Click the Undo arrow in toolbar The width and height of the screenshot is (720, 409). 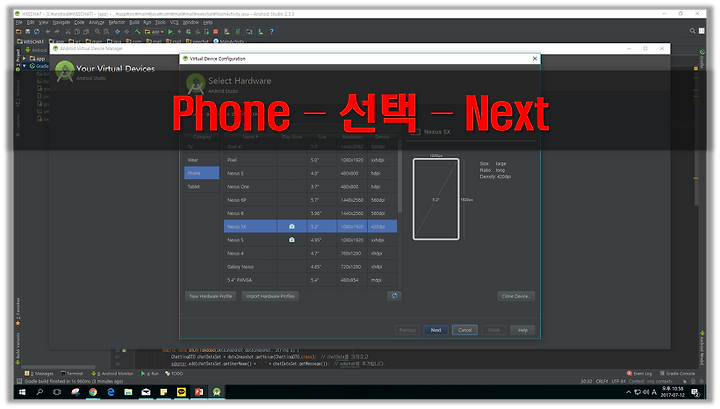click(x=48, y=32)
